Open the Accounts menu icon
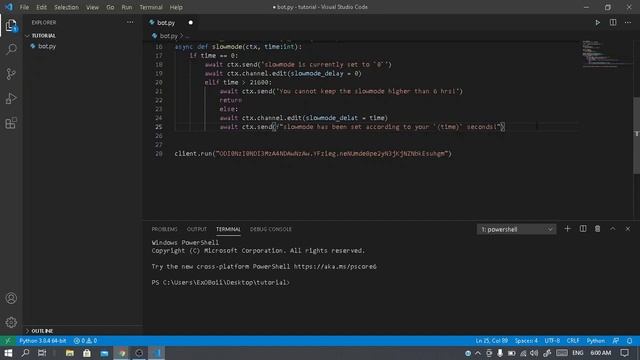Image resolution: width=640 pixels, height=360 pixels. pyautogui.click(x=11, y=298)
